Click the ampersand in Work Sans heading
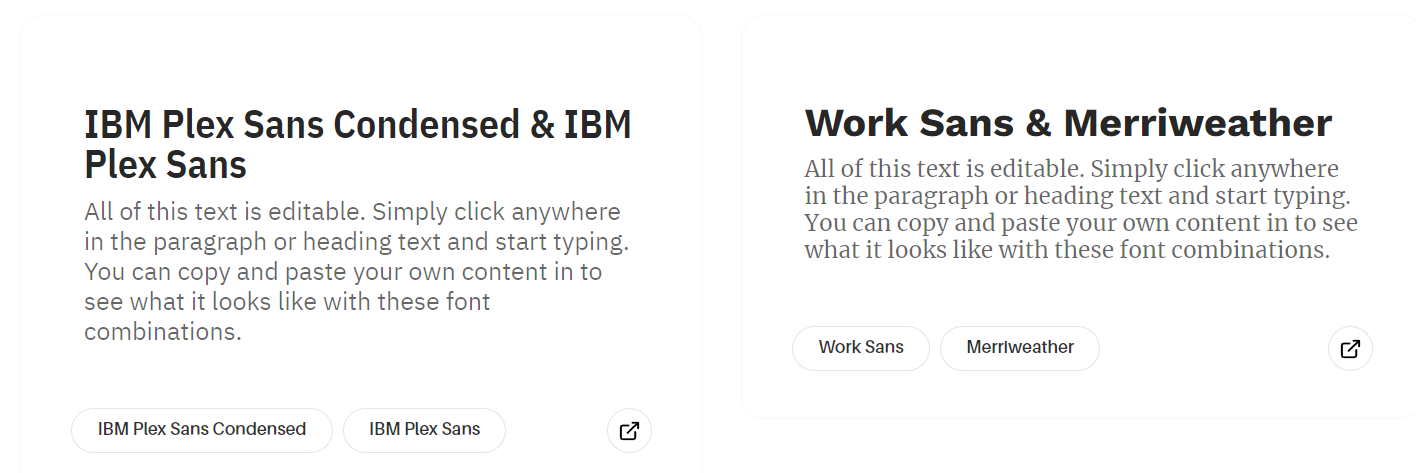Screen dimensions: 1416x473 pos(1036,123)
